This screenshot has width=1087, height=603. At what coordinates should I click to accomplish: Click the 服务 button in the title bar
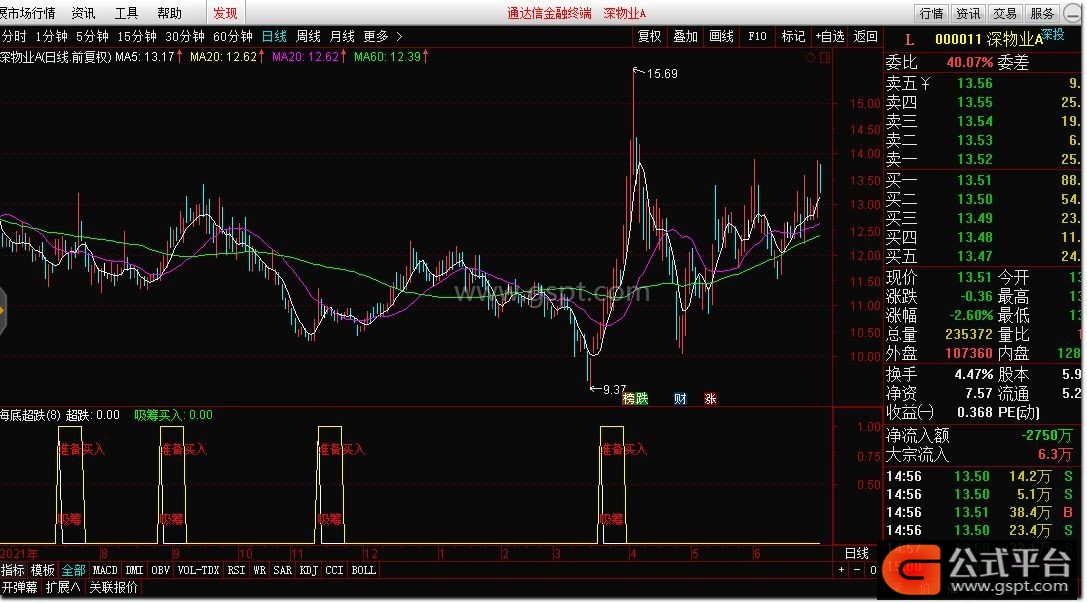click(x=1042, y=13)
